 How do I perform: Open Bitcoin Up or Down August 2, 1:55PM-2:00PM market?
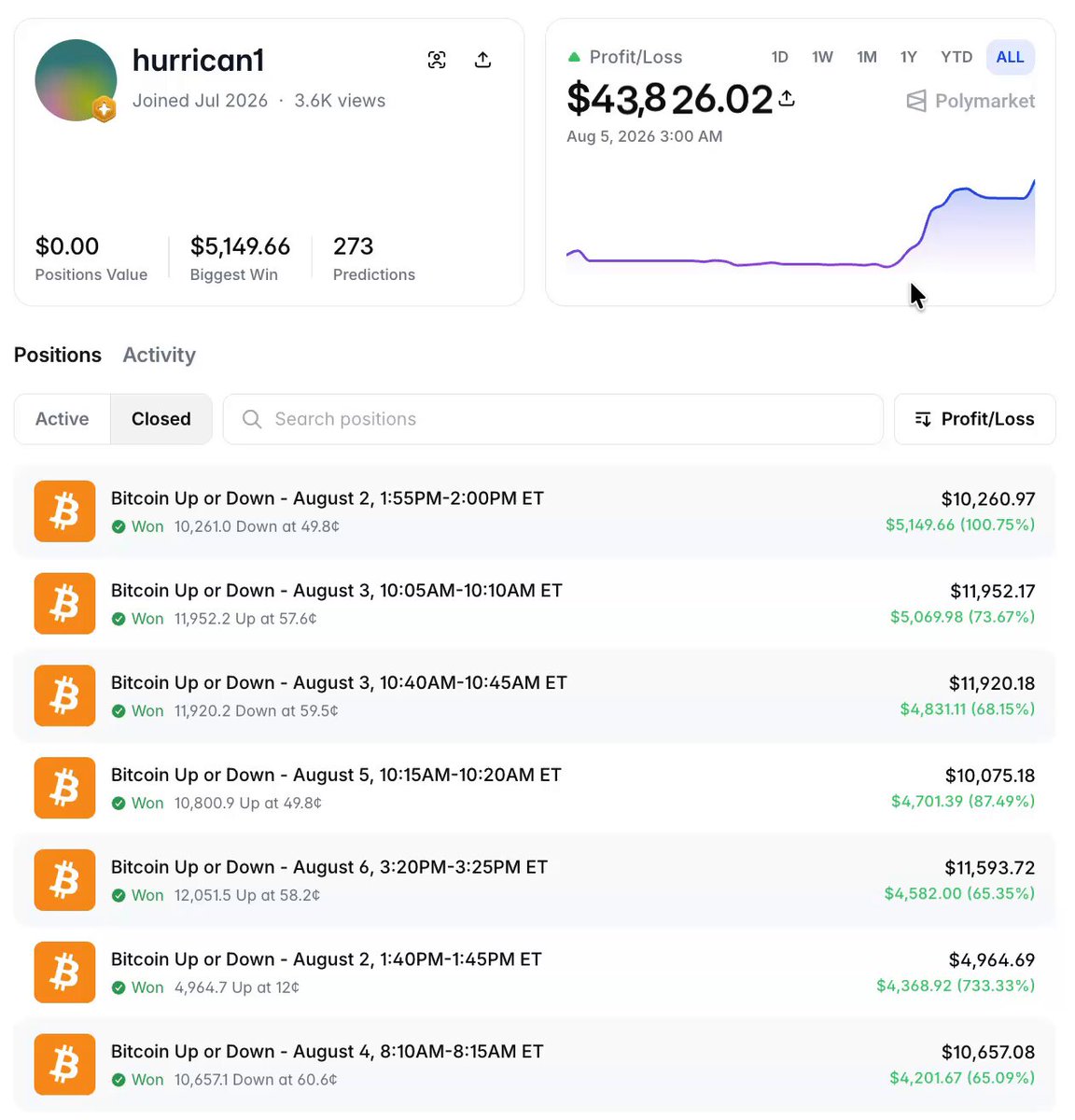tap(535, 511)
